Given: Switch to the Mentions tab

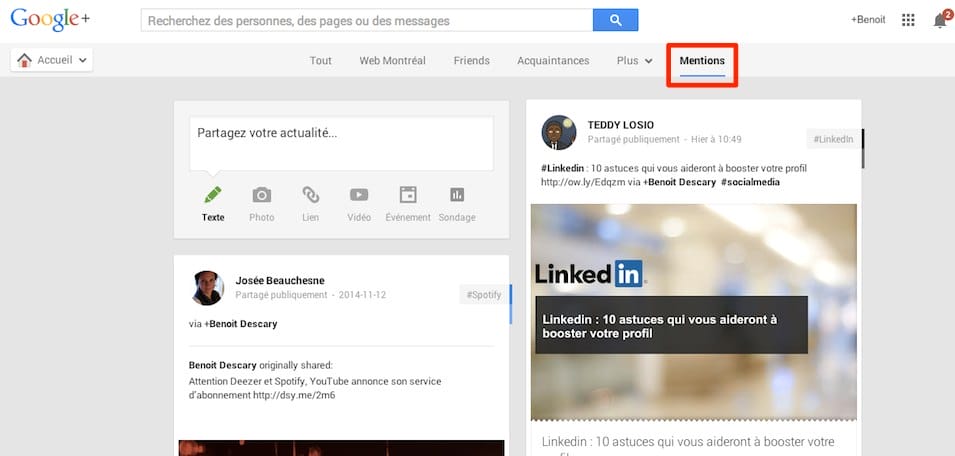Looking at the screenshot, I should point(702,61).
